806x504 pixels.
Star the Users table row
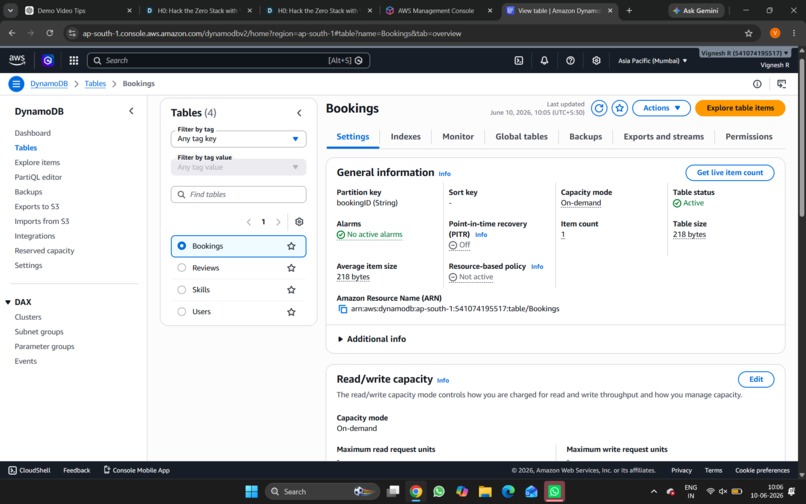pos(291,312)
